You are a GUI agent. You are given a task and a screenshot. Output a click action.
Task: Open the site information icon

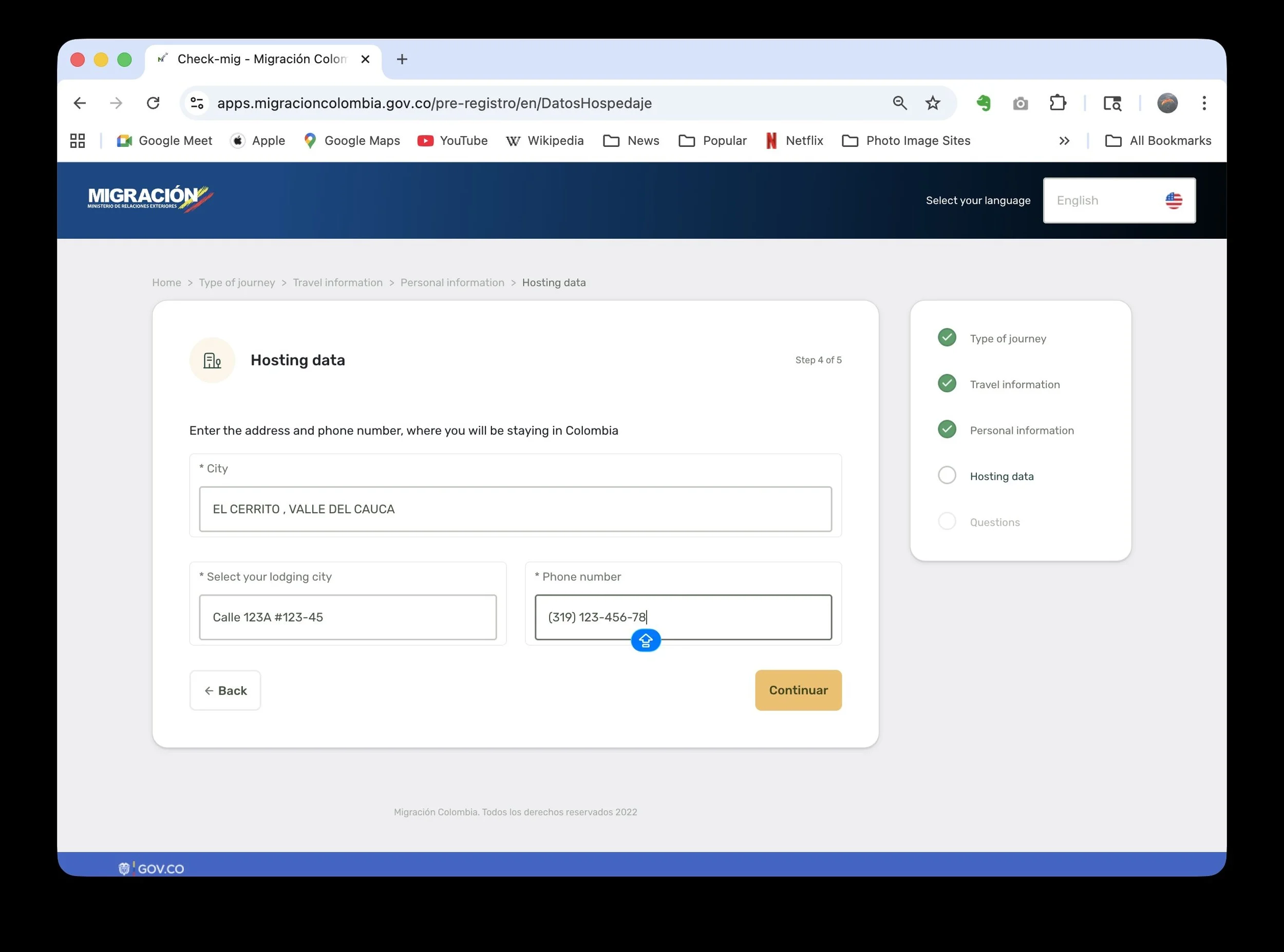click(197, 103)
